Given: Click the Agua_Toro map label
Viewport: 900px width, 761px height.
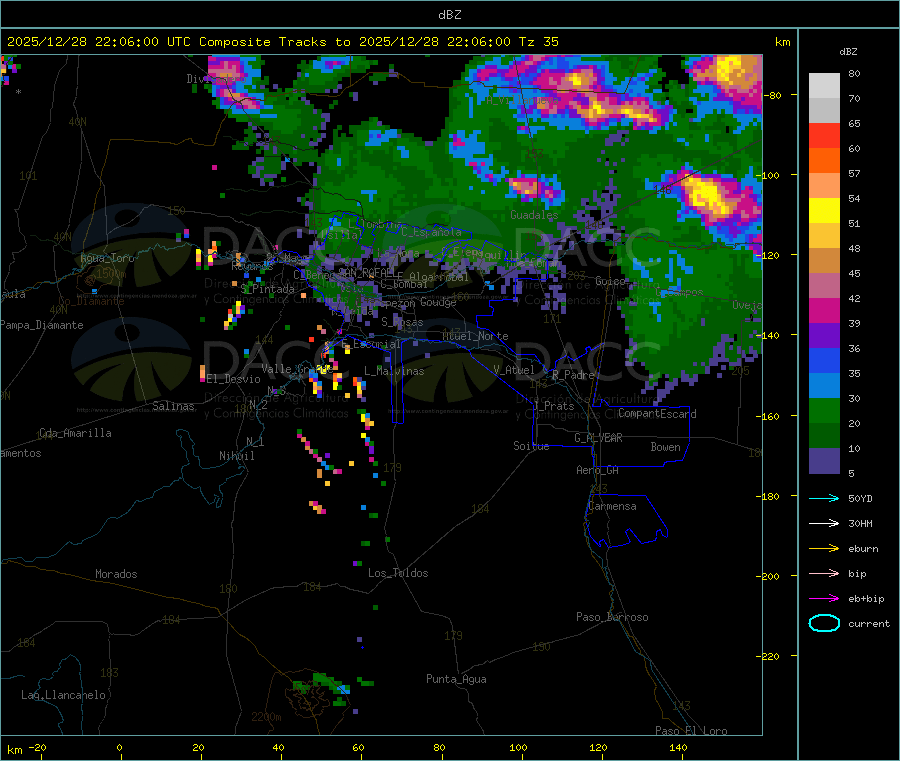Looking at the screenshot, I should pyautogui.click(x=107, y=258).
